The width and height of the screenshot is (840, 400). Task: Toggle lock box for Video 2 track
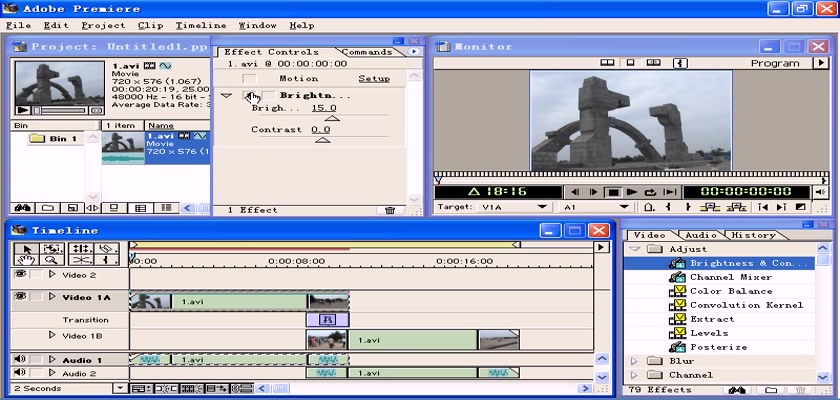pos(36,275)
